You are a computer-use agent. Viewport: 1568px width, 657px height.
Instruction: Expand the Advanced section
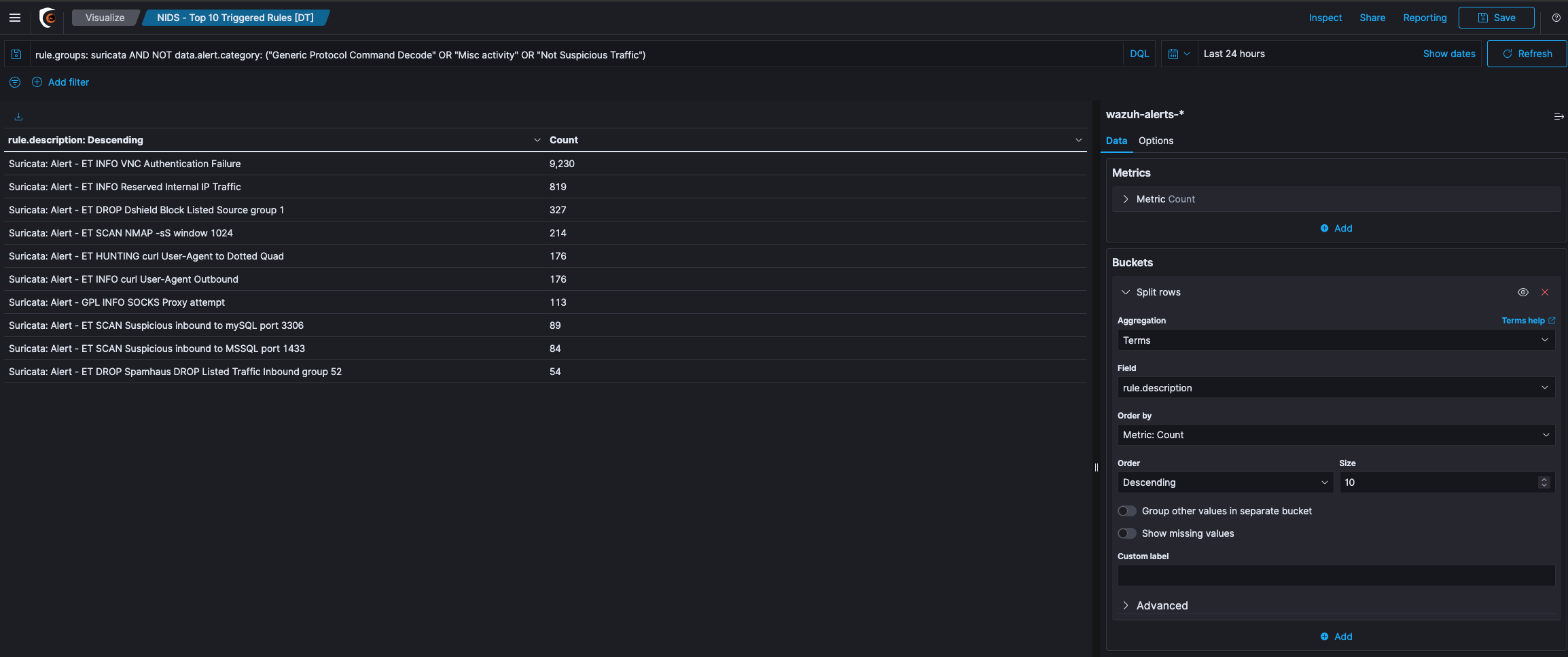[1162, 605]
